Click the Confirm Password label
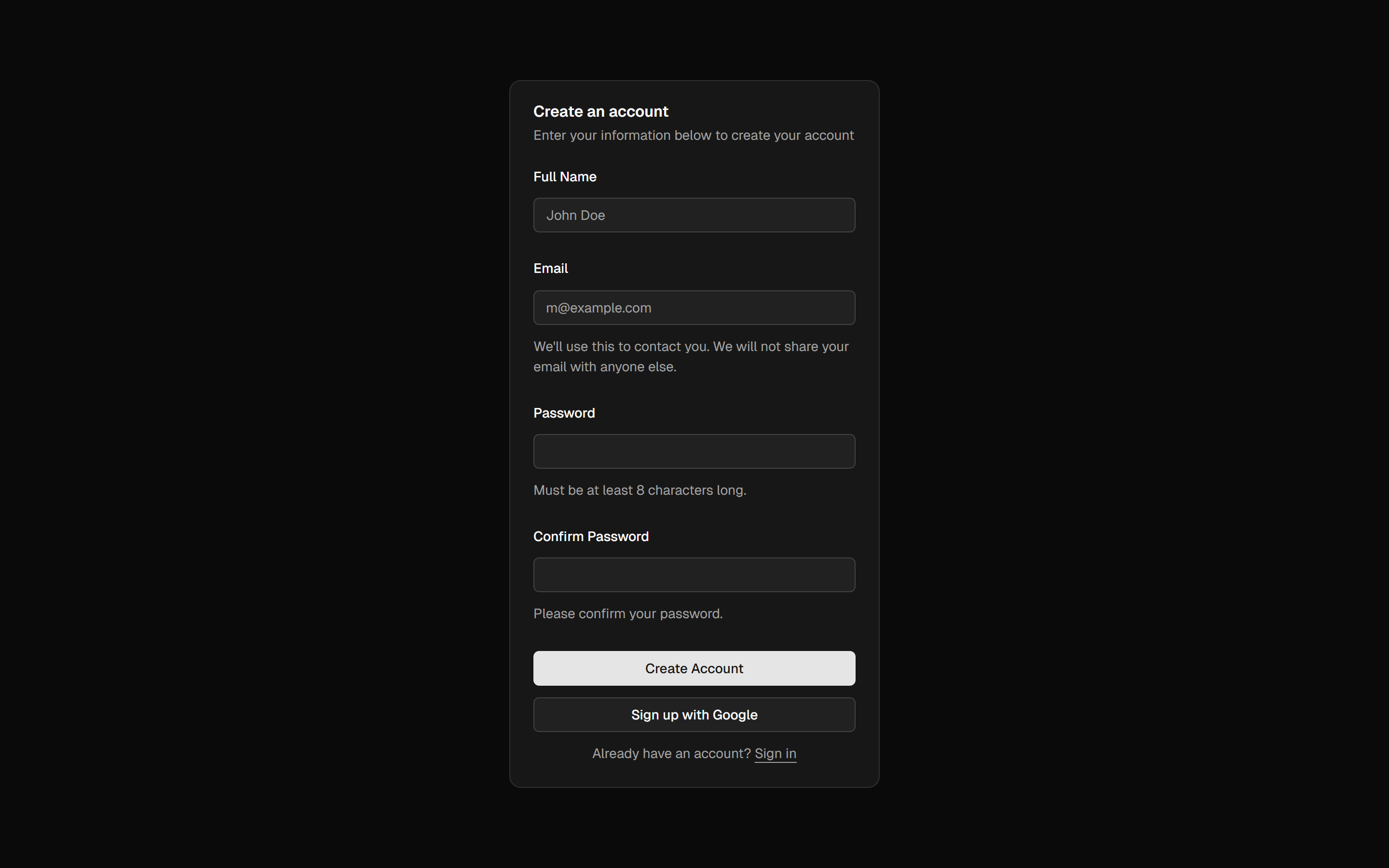The width and height of the screenshot is (1389, 868). click(x=591, y=536)
